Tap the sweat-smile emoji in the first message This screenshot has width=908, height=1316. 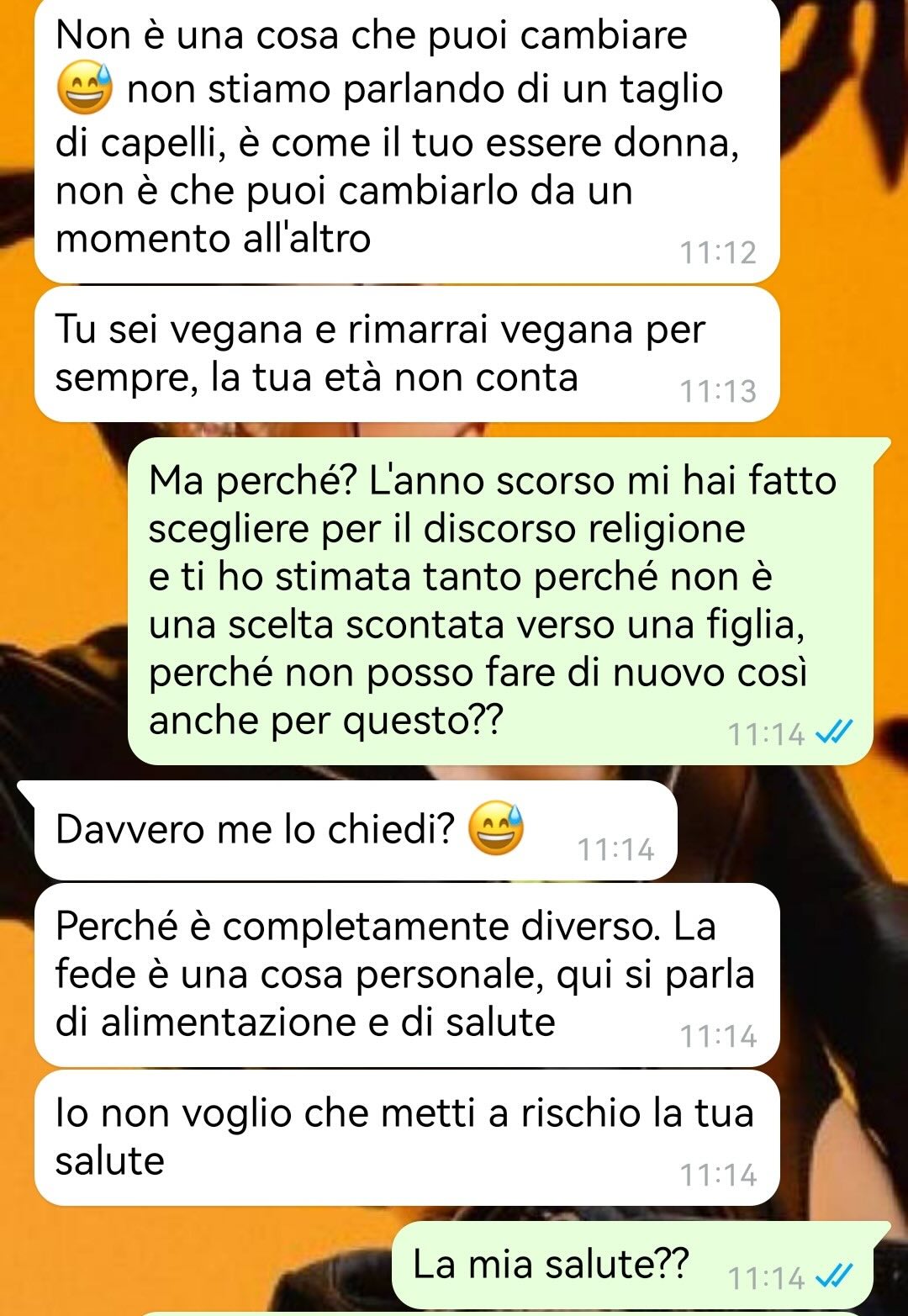pyautogui.click(x=84, y=89)
